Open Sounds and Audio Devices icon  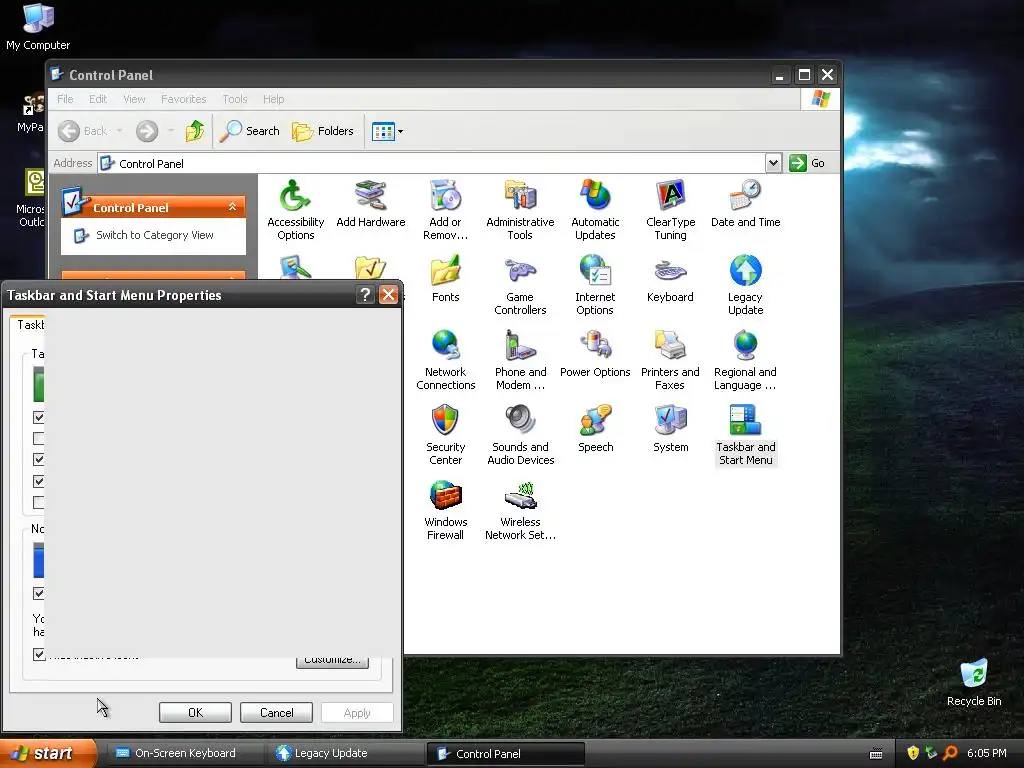click(x=520, y=435)
